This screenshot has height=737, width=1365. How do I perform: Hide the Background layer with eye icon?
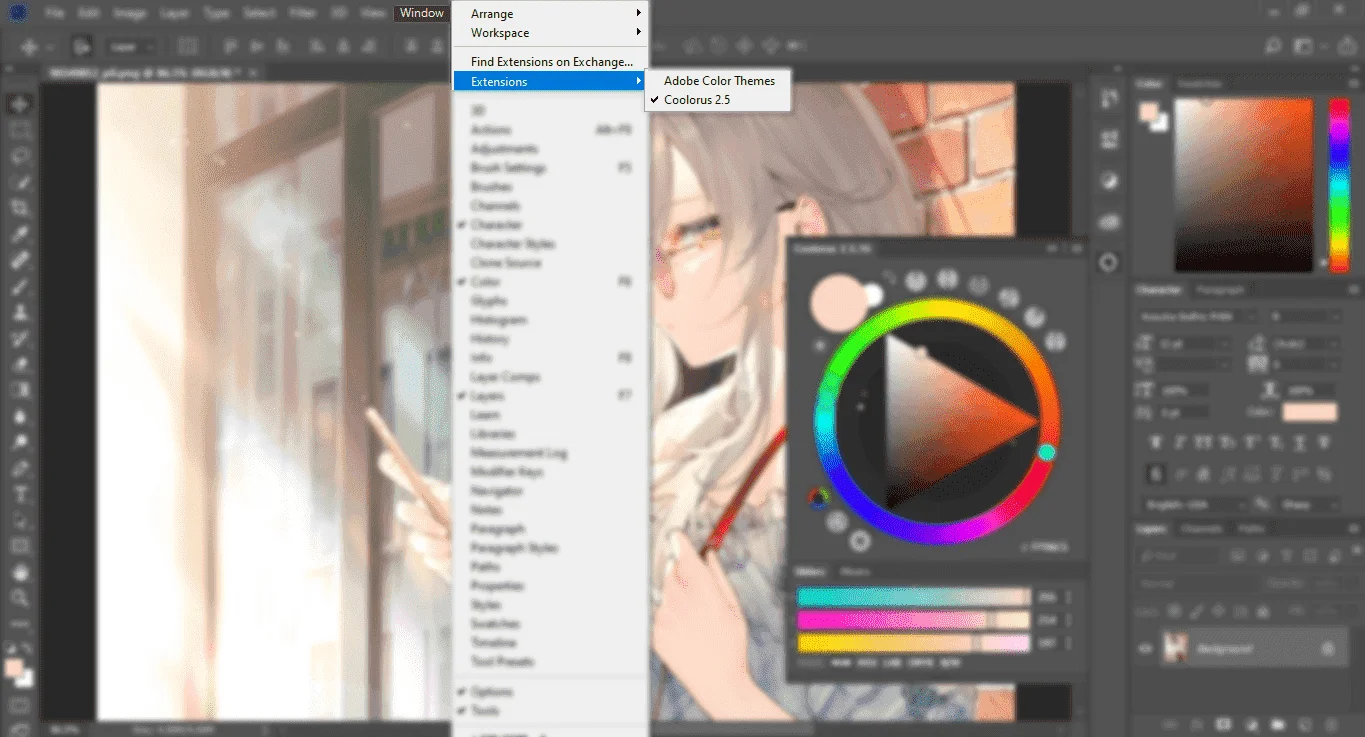(x=1146, y=649)
